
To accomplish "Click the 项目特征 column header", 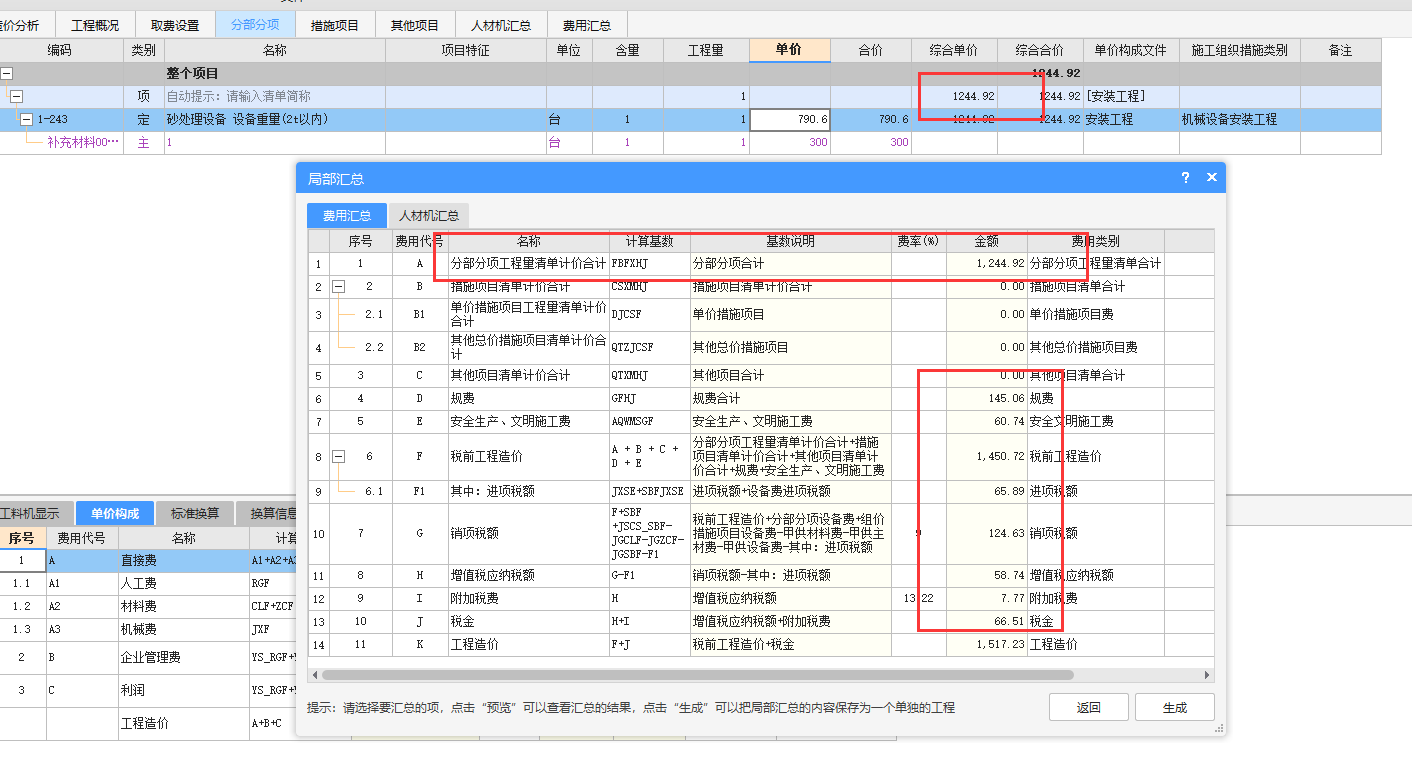I will point(466,50).
